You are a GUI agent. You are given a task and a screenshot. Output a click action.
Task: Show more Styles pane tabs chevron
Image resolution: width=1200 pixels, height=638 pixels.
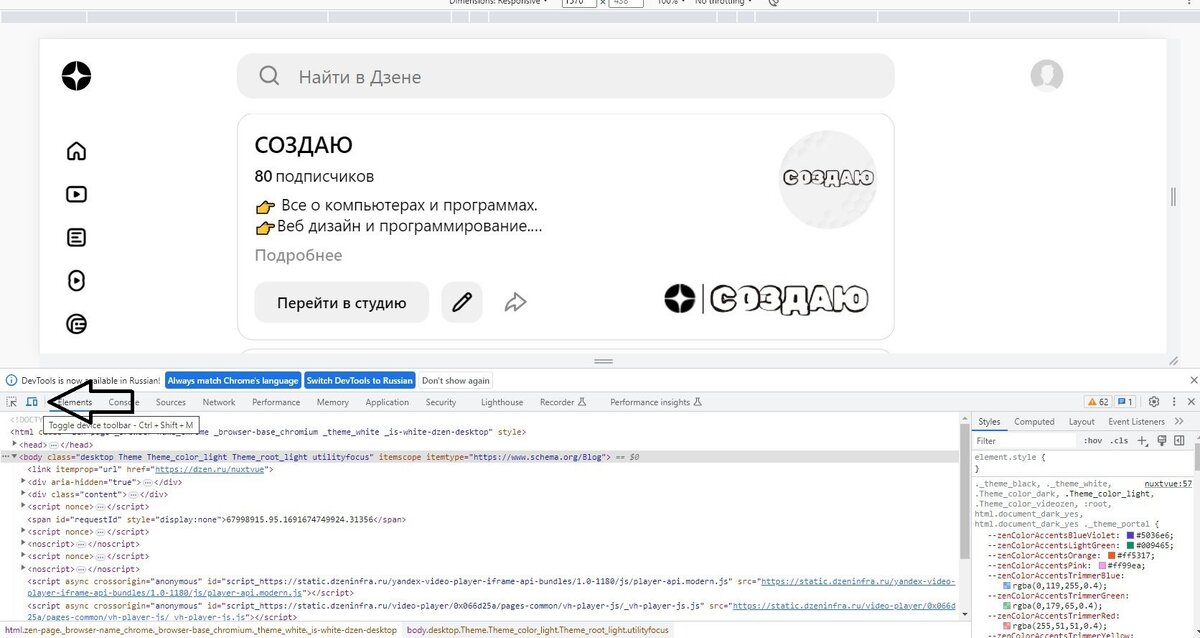(x=1179, y=421)
